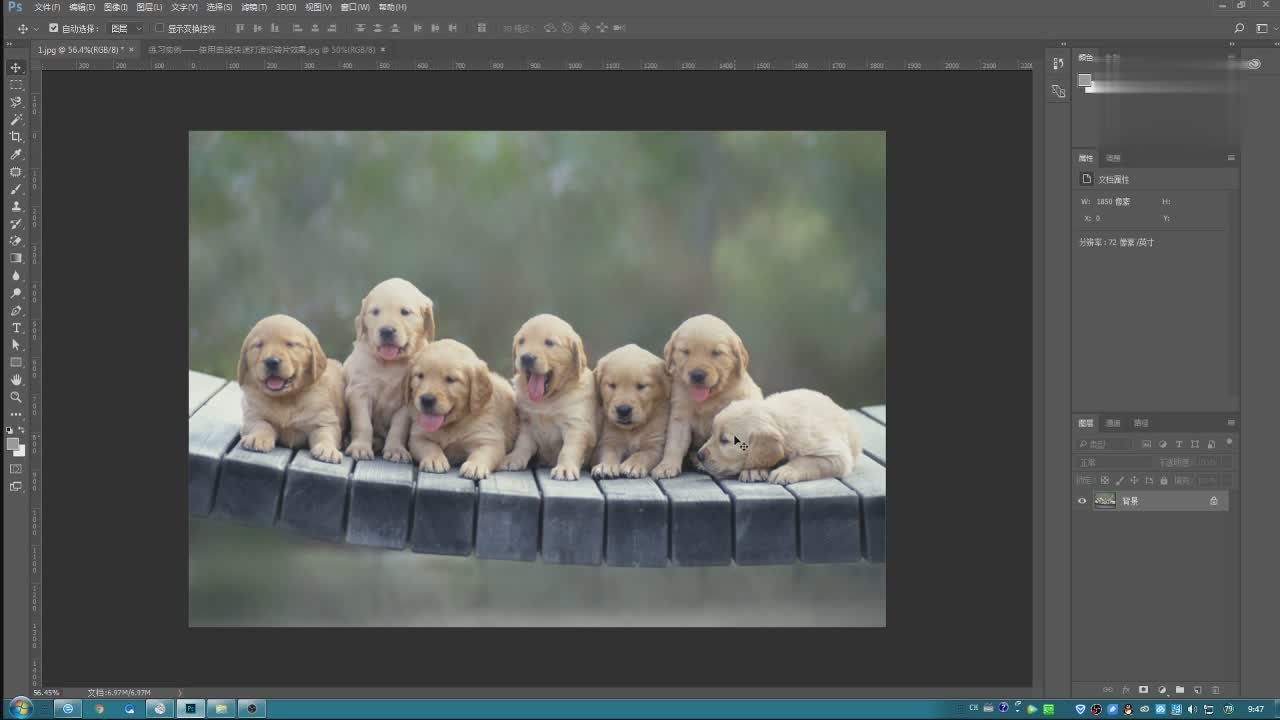Open the 图像(I) menu
1280x720 pixels.
[116, 7]
